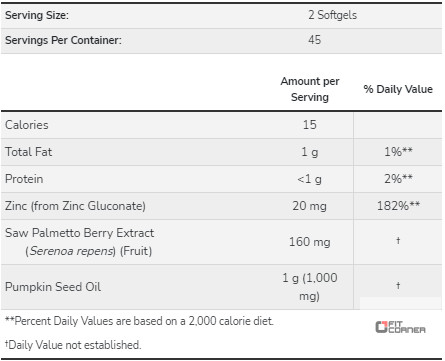Click the 45 servings value
This screenshot has width=445, height=361.
[314, 40]
